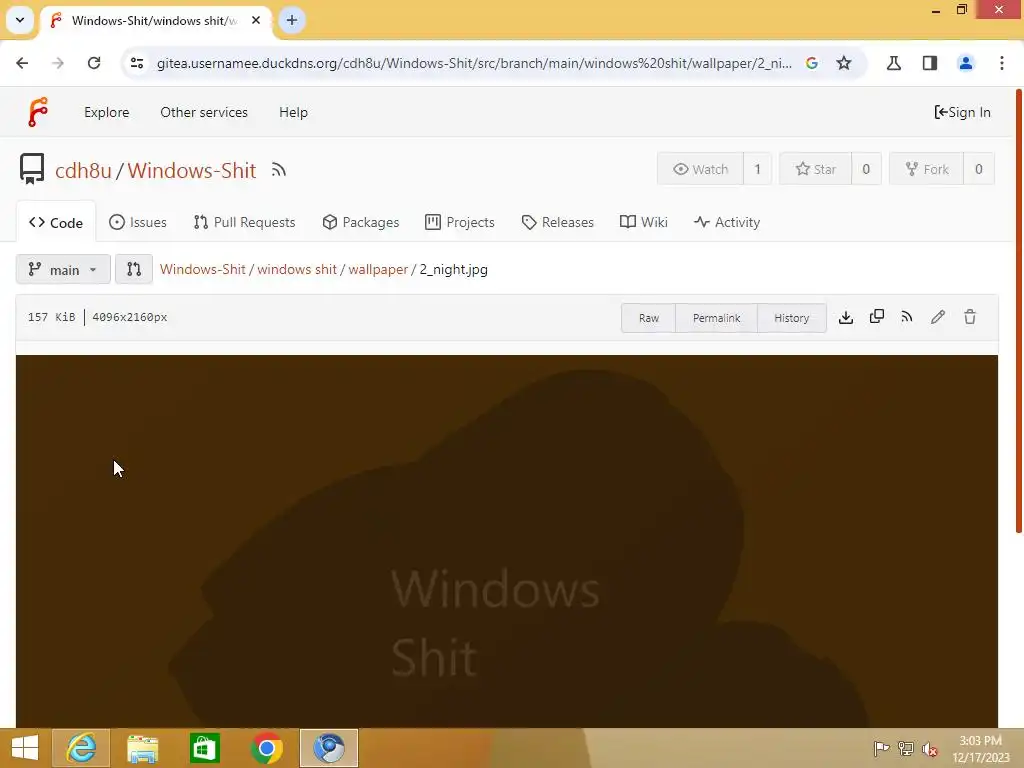This screenshot has height=768, width=1024.
Task: Click the Star button
Action: pyautogui.click(x=816, y=169)
